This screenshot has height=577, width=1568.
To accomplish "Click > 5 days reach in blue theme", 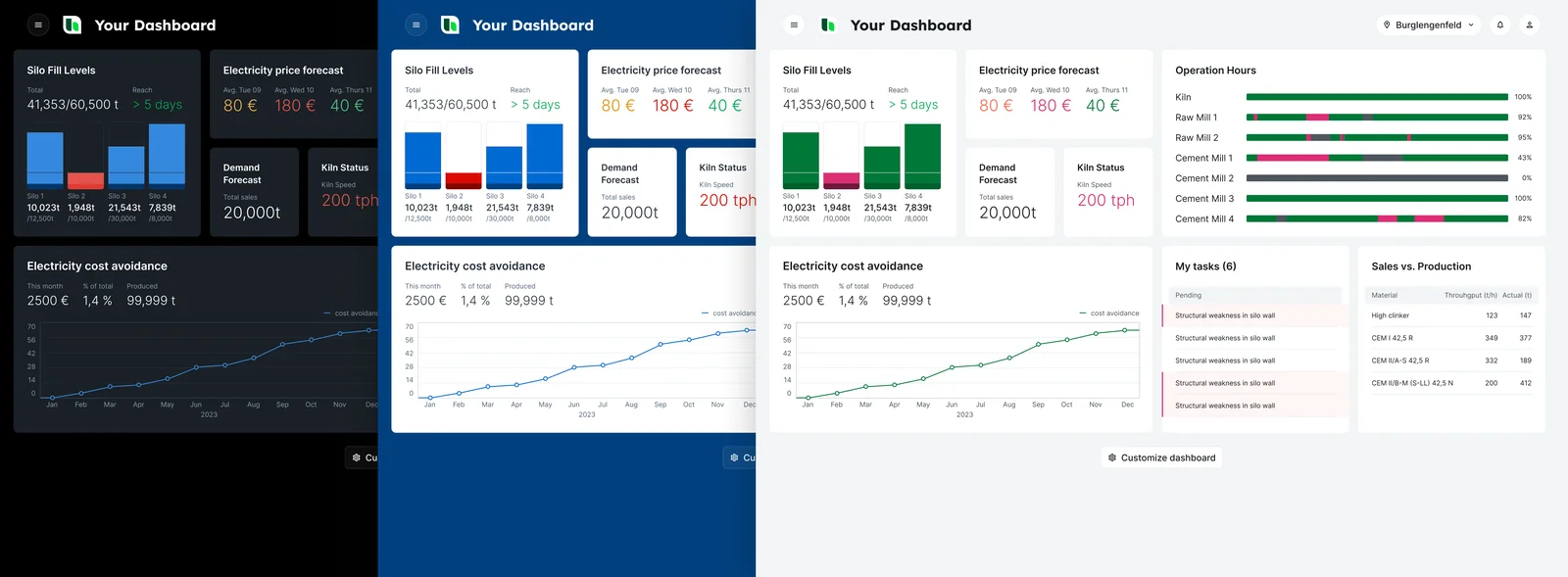I will 535,105.
